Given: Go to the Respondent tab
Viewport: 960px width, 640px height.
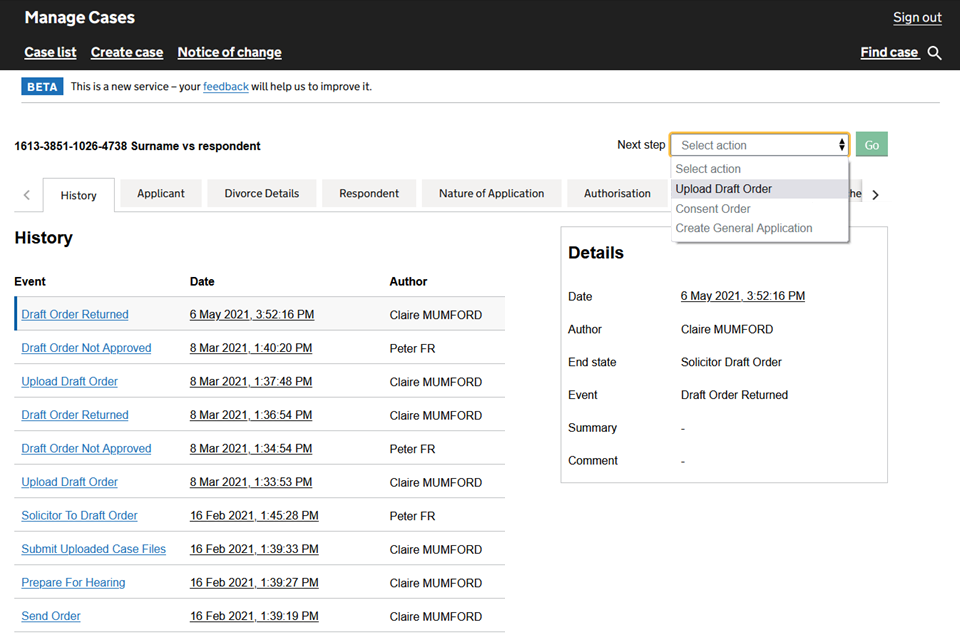Looking at the screenshot, I should coord(369,194).
